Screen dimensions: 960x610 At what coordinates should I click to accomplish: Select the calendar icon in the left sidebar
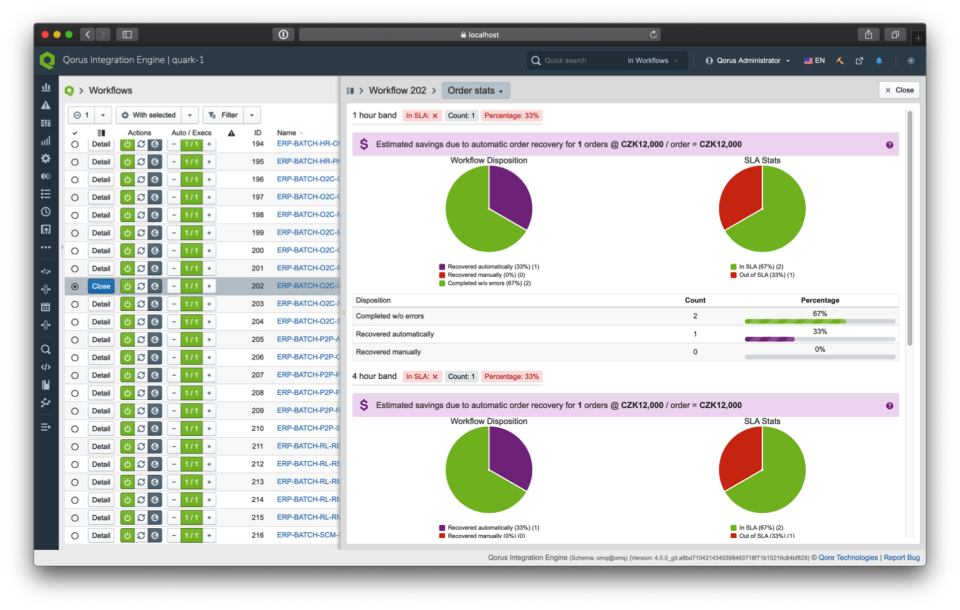tap(45, 307)
